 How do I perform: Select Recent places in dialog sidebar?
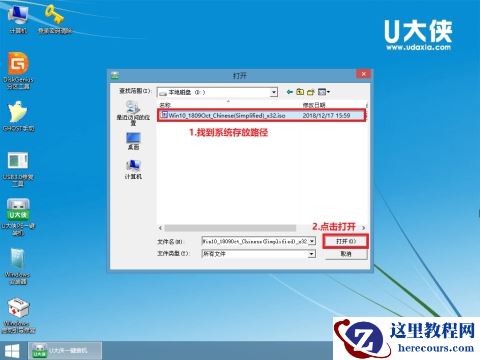point(133,113)
